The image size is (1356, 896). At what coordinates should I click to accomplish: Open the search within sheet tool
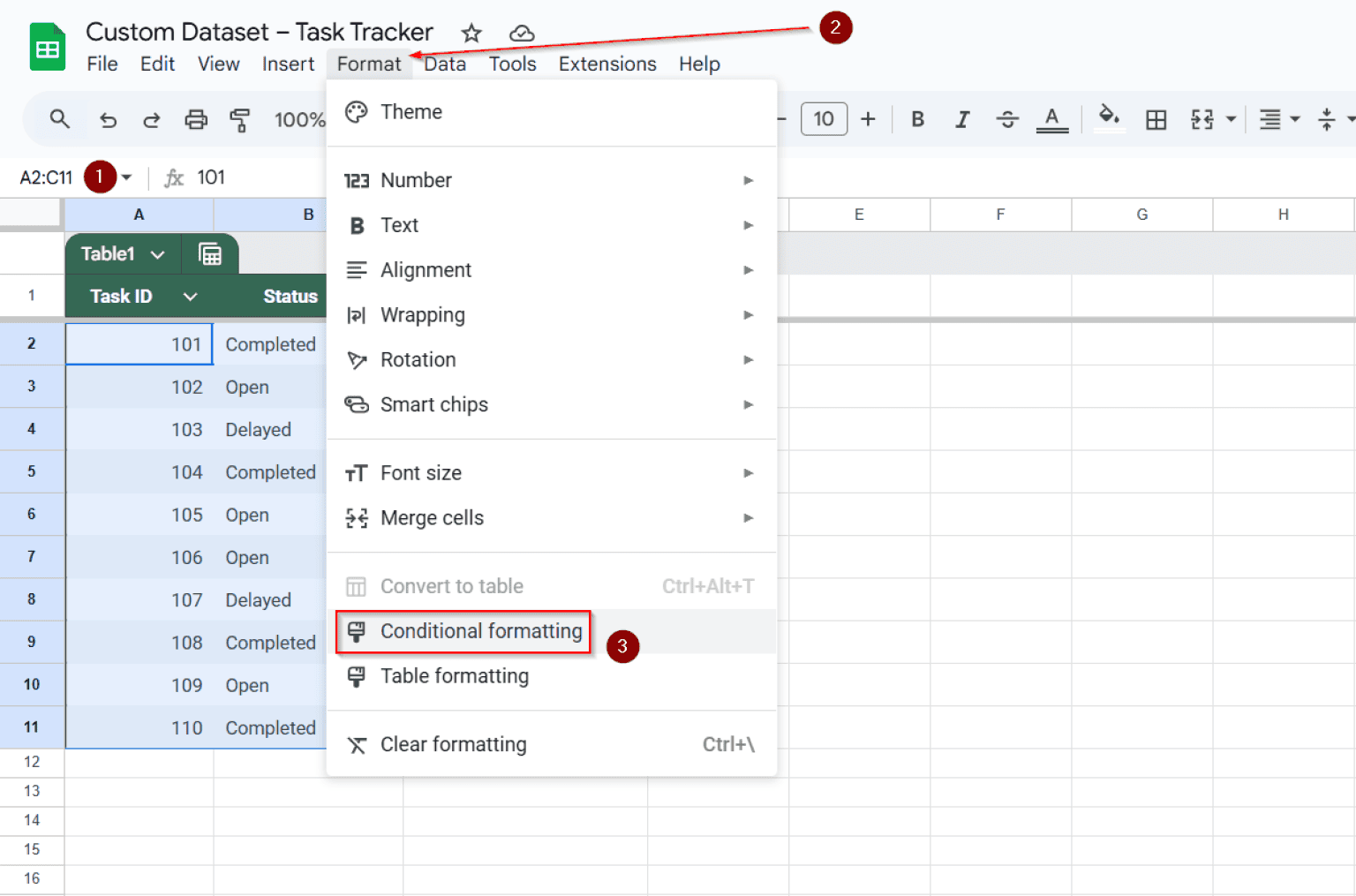pos(59,119)
